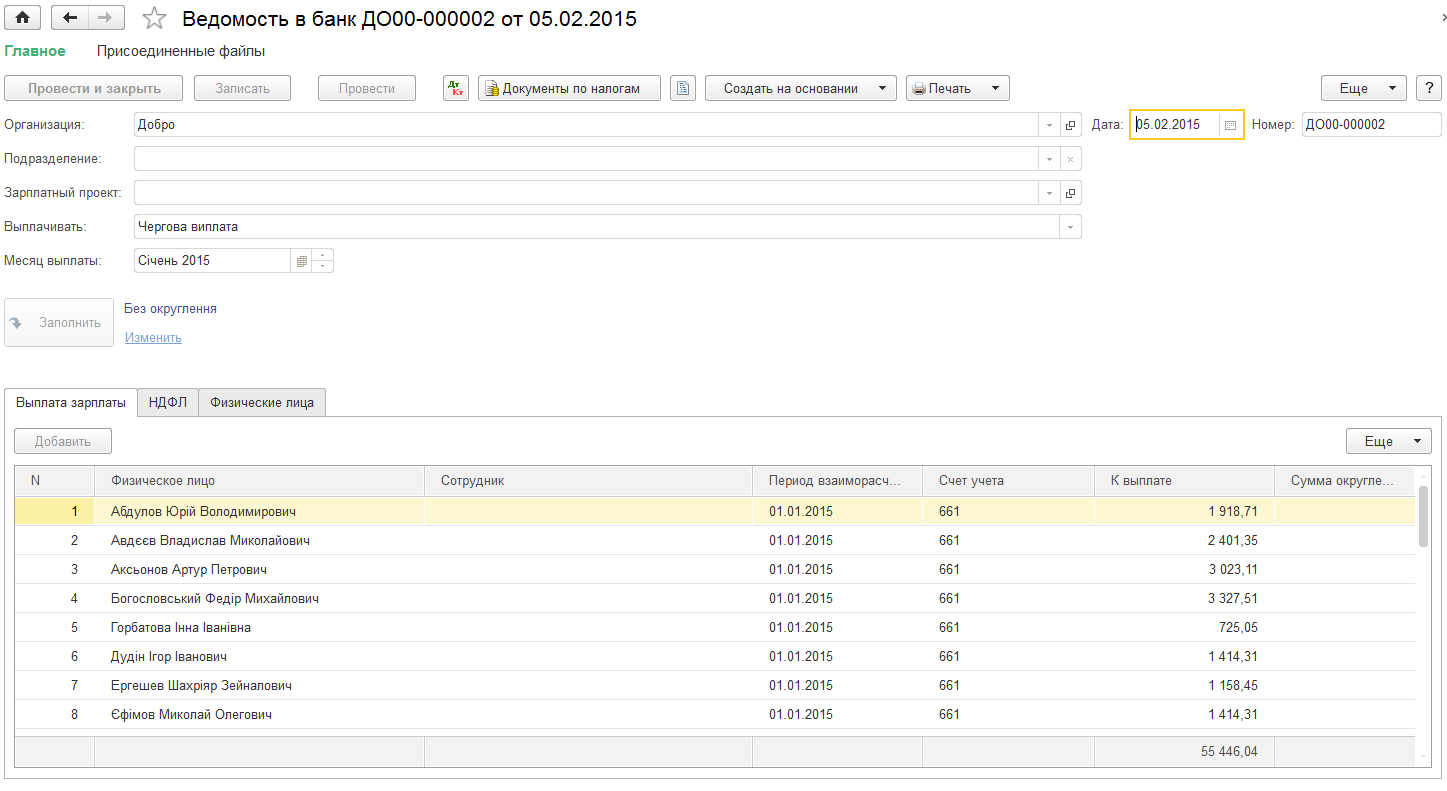
Task: Follow the Изменить link
Action: (153, 338)
